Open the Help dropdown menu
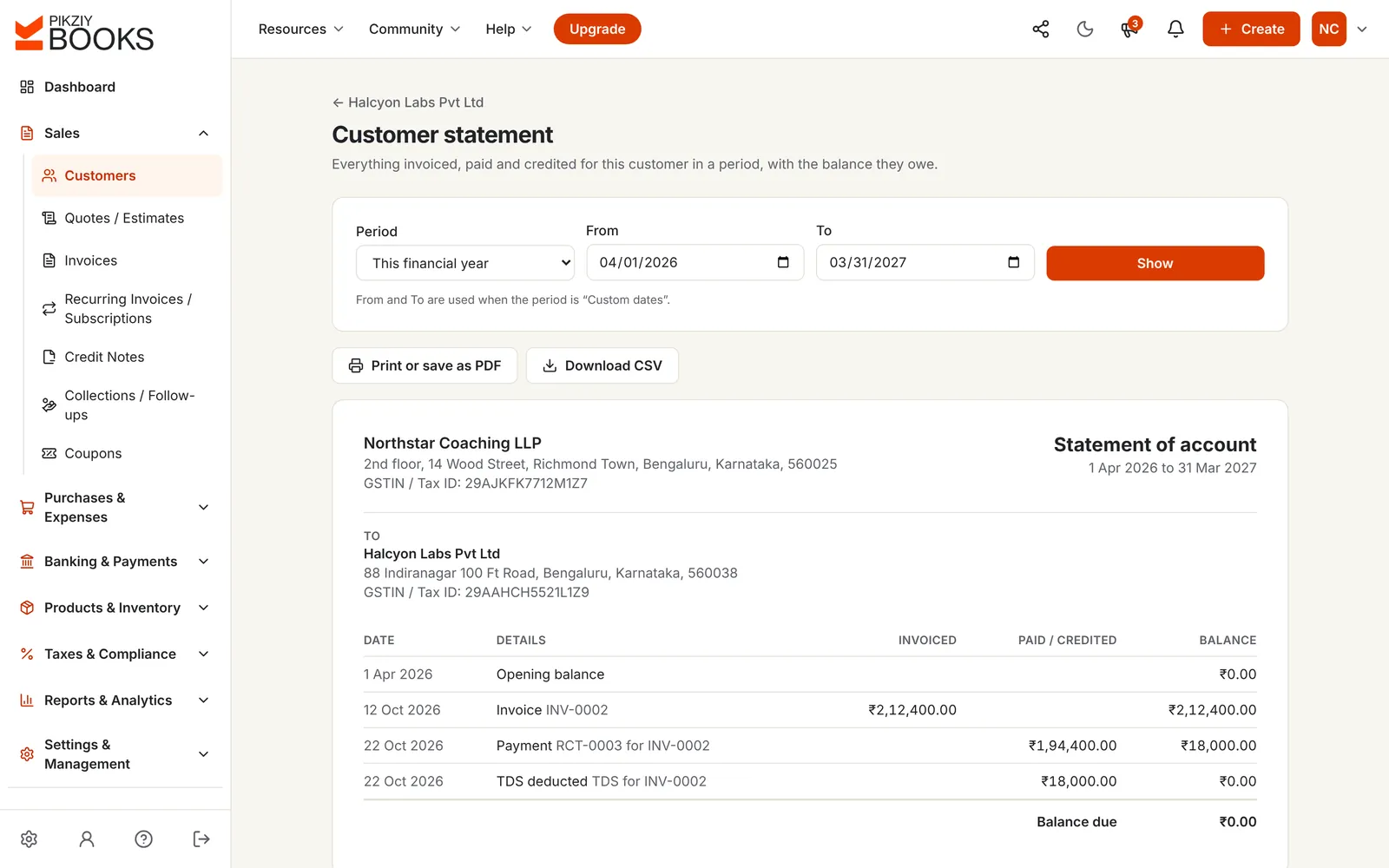 click(508, 29)
